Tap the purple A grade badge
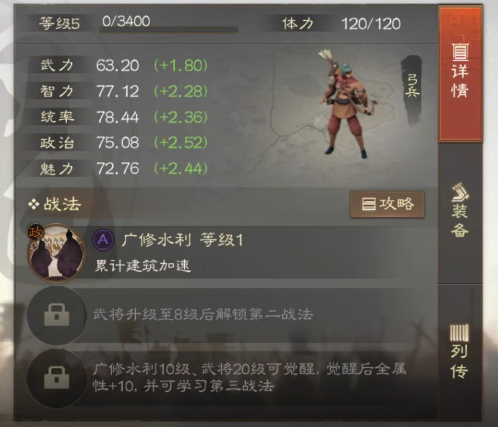Viewport: 498px width, 427px height. point(103,239)
